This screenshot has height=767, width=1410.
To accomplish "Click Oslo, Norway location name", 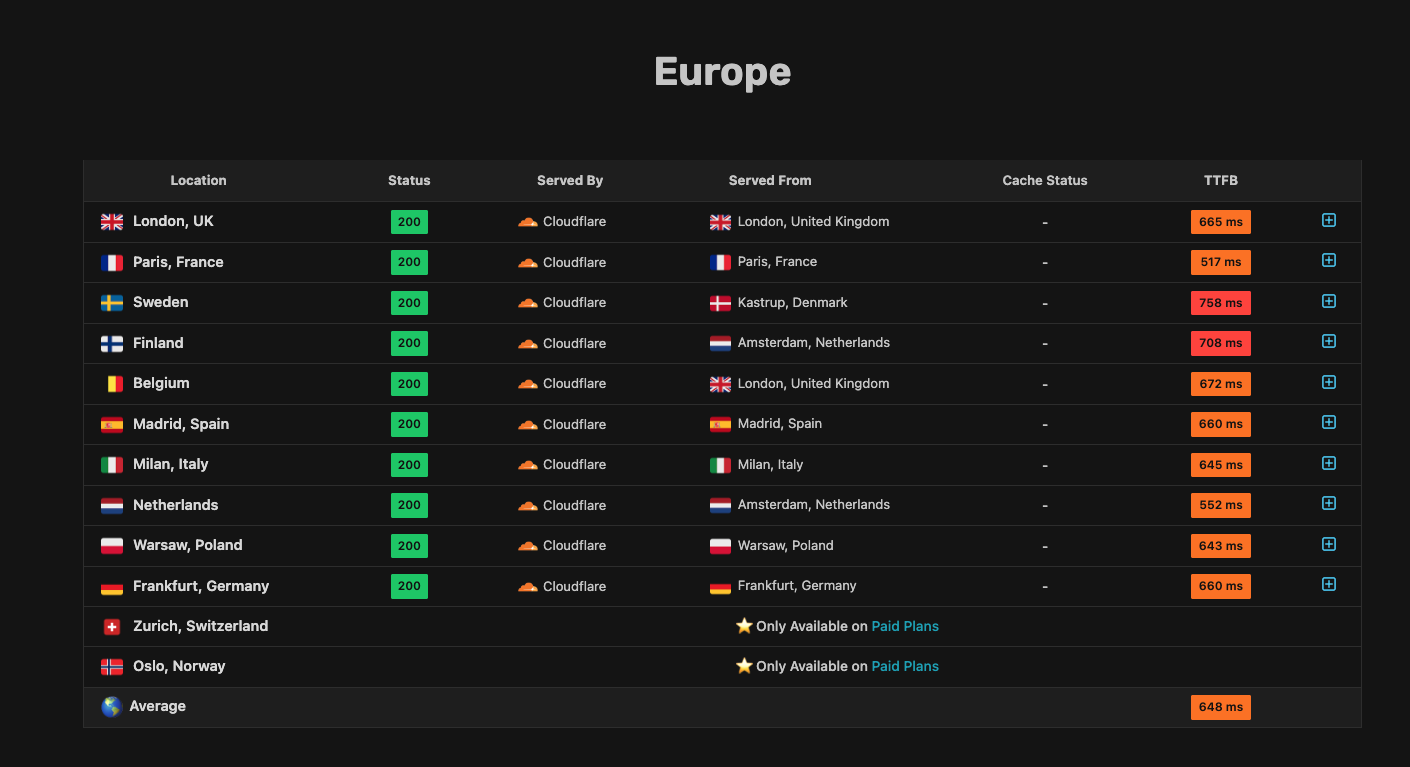I will click(x=179, y=666).
